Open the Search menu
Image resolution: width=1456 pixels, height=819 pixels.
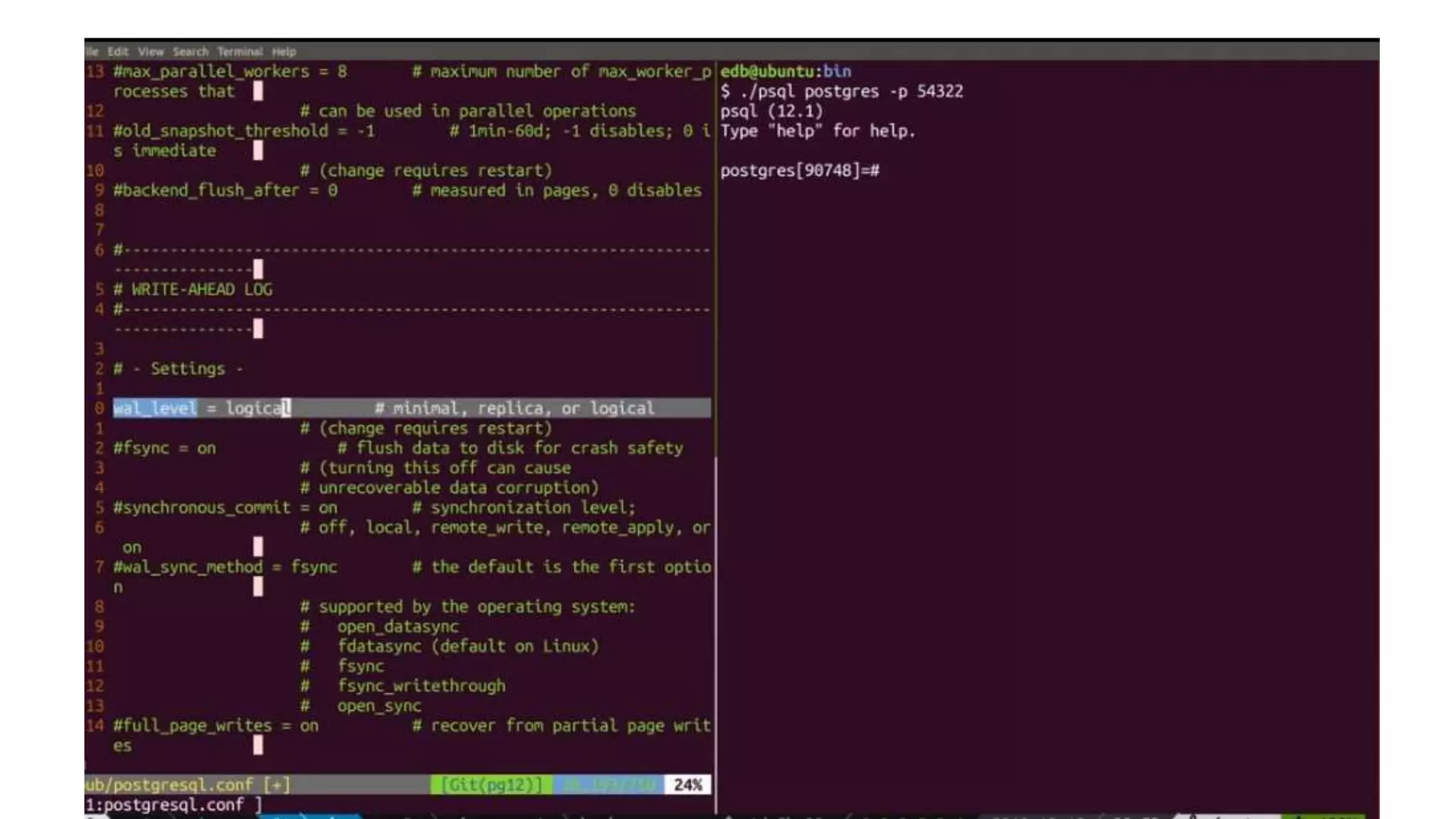pyautogui.click(x=190, y=52)
